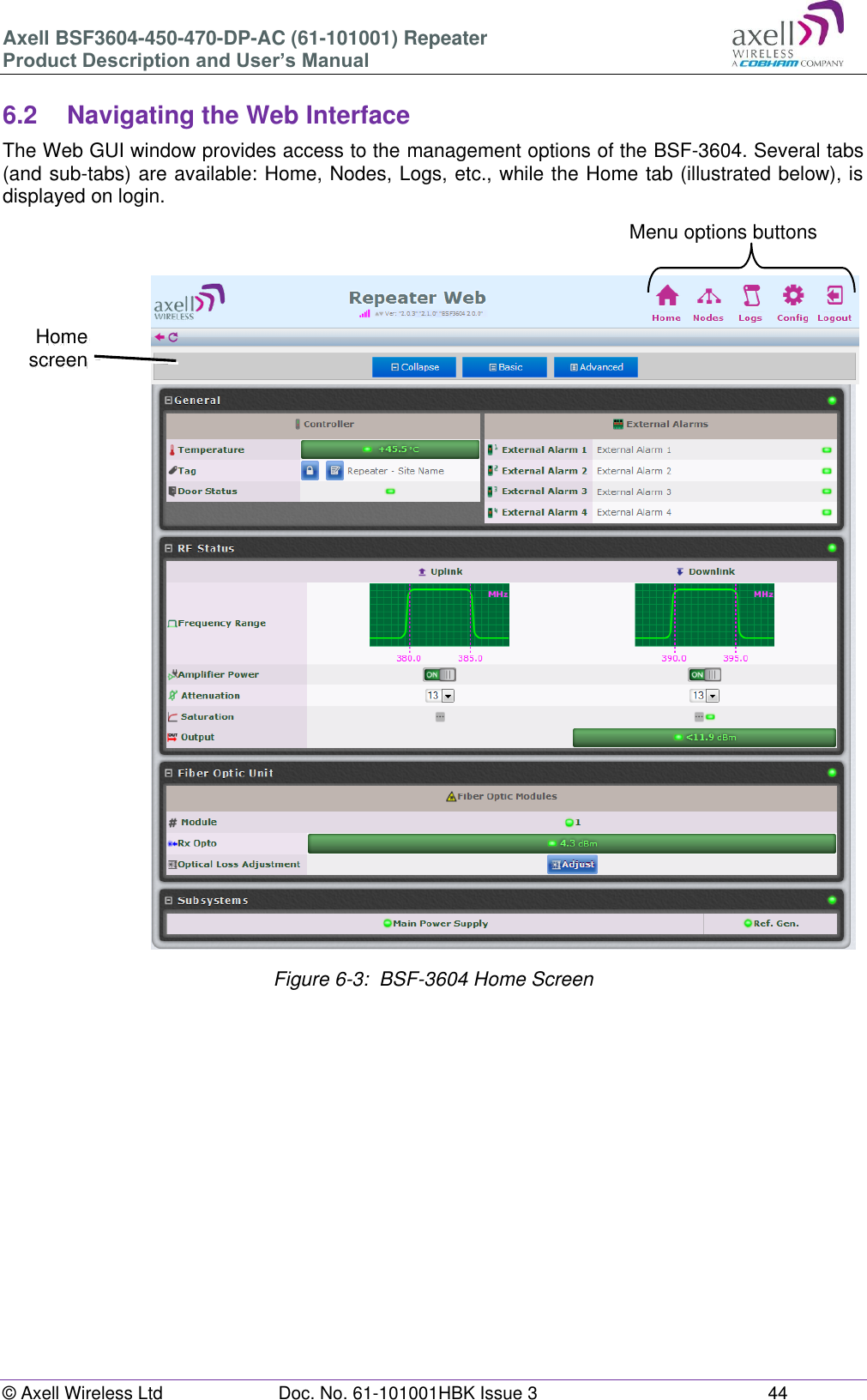Toggle the Downlink amplifier power ON switch

(705, 675)
